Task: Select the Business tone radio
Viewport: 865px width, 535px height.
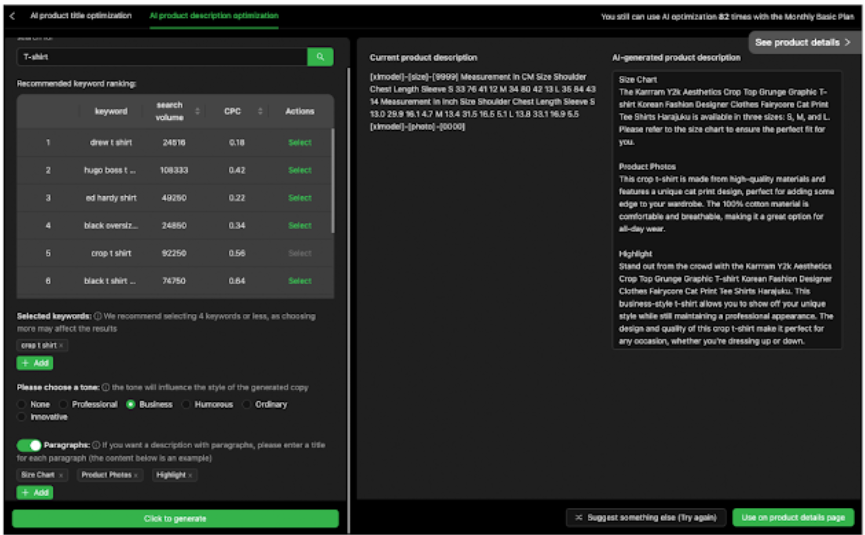Action: 131,404
